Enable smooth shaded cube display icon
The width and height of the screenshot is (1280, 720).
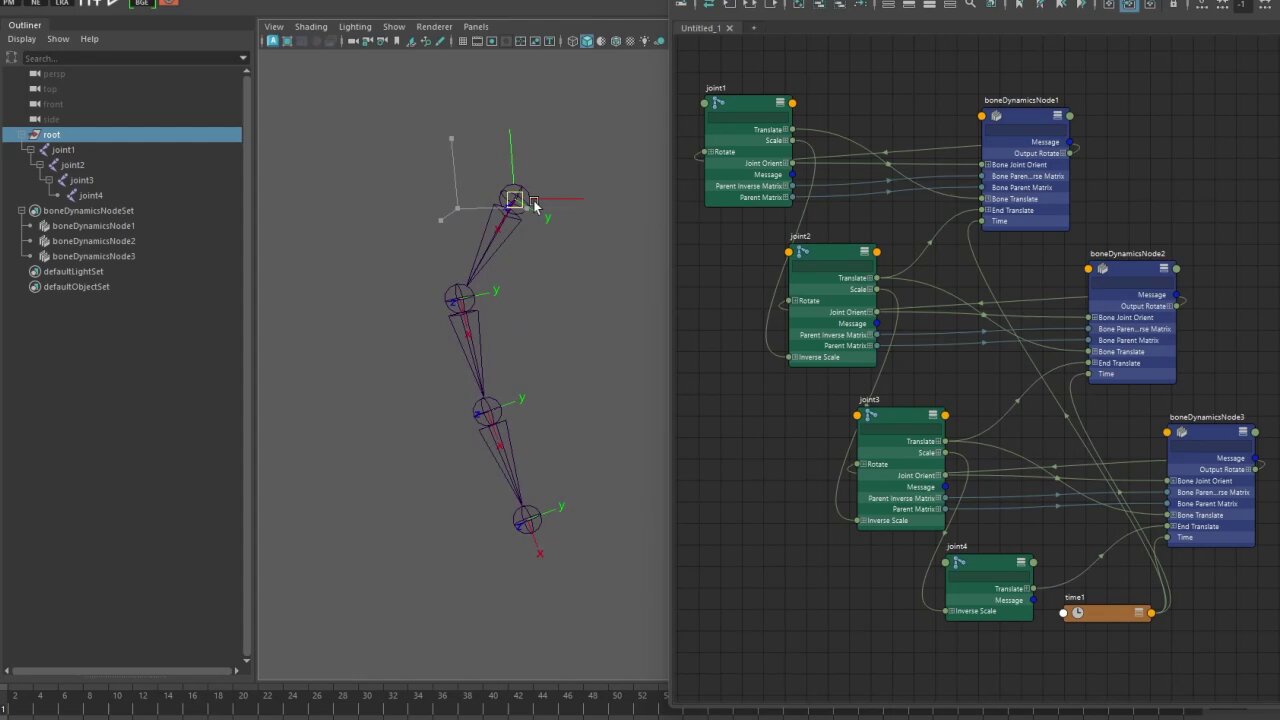point(587,41)
